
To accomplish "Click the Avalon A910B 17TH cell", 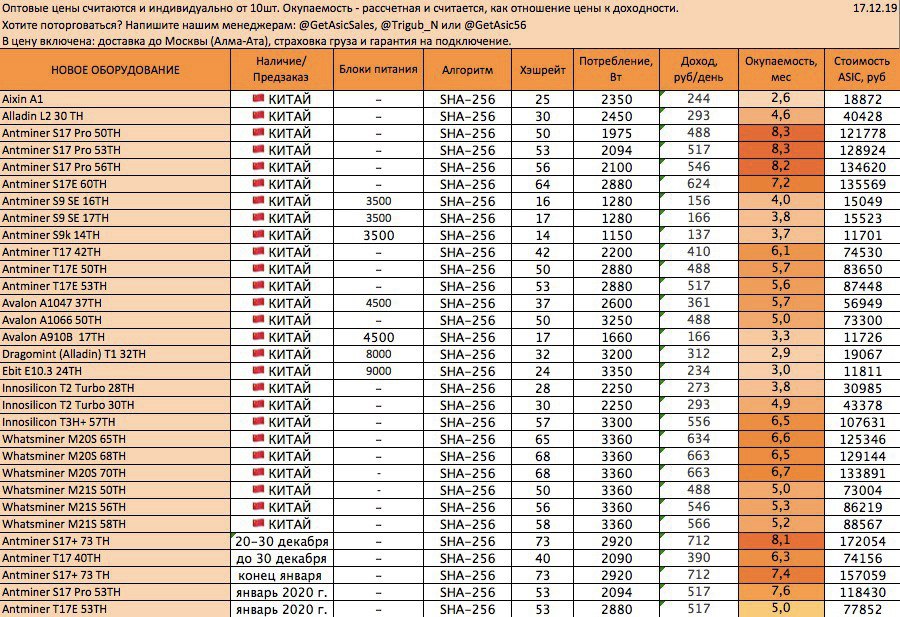I will 115,337.
